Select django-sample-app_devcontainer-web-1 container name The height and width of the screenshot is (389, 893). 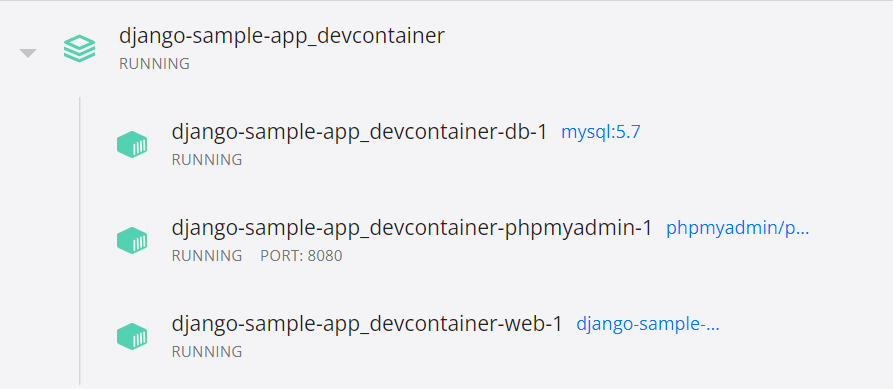click(367, 324)
